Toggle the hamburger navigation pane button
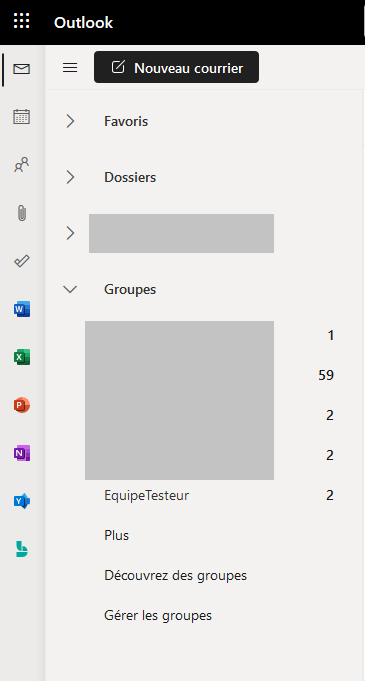Image resolution: width=365 pixels, height=681 pixels. [70, 67]
